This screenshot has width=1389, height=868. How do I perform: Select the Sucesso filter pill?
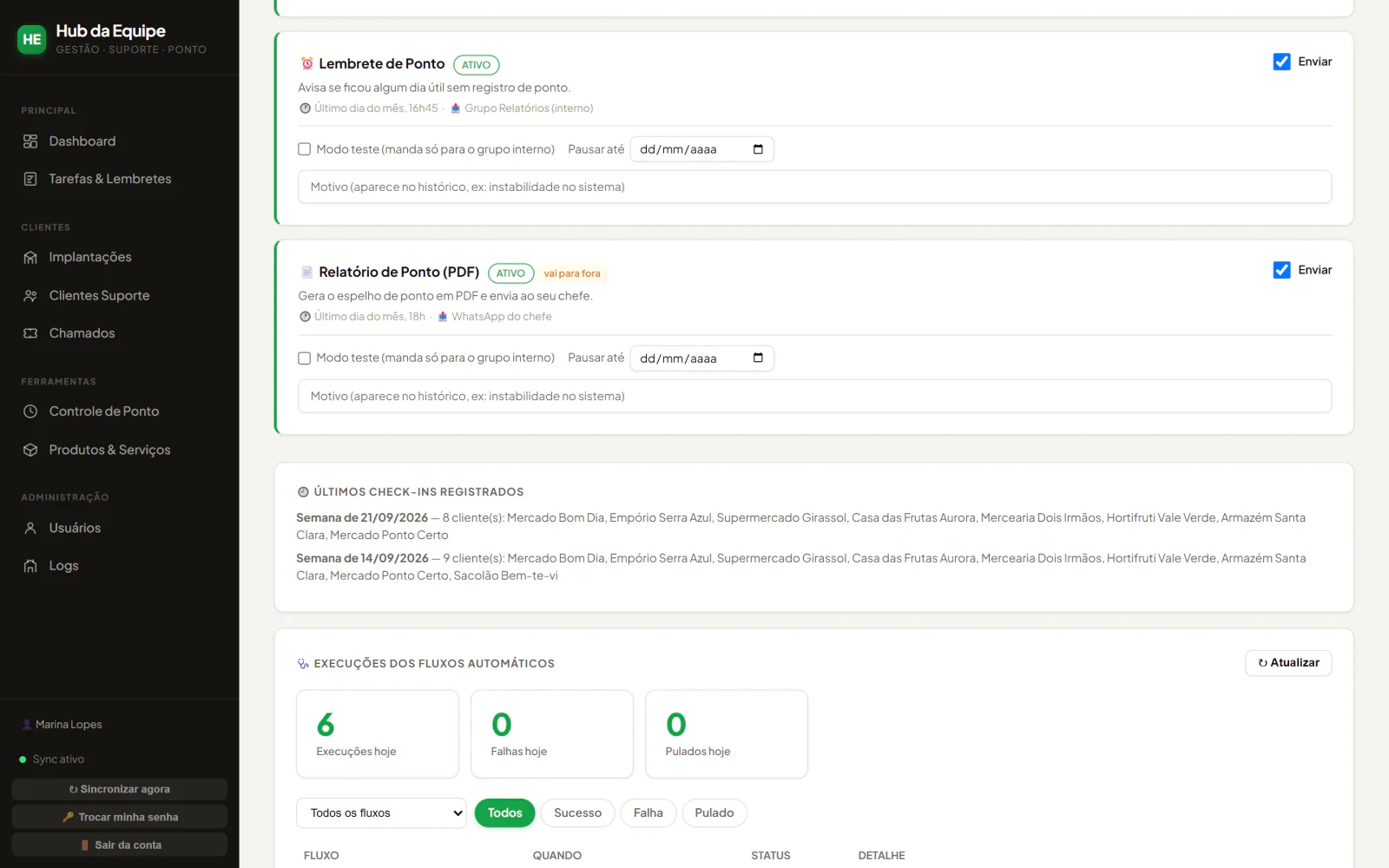pyautogui.click(x=577, y=813)
